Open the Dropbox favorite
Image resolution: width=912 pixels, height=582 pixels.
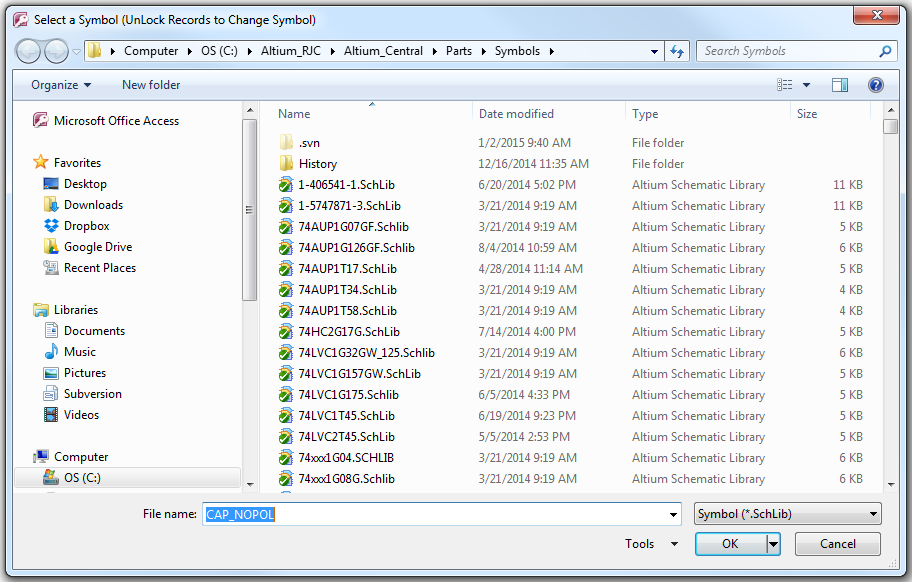(x=86, y=226)
